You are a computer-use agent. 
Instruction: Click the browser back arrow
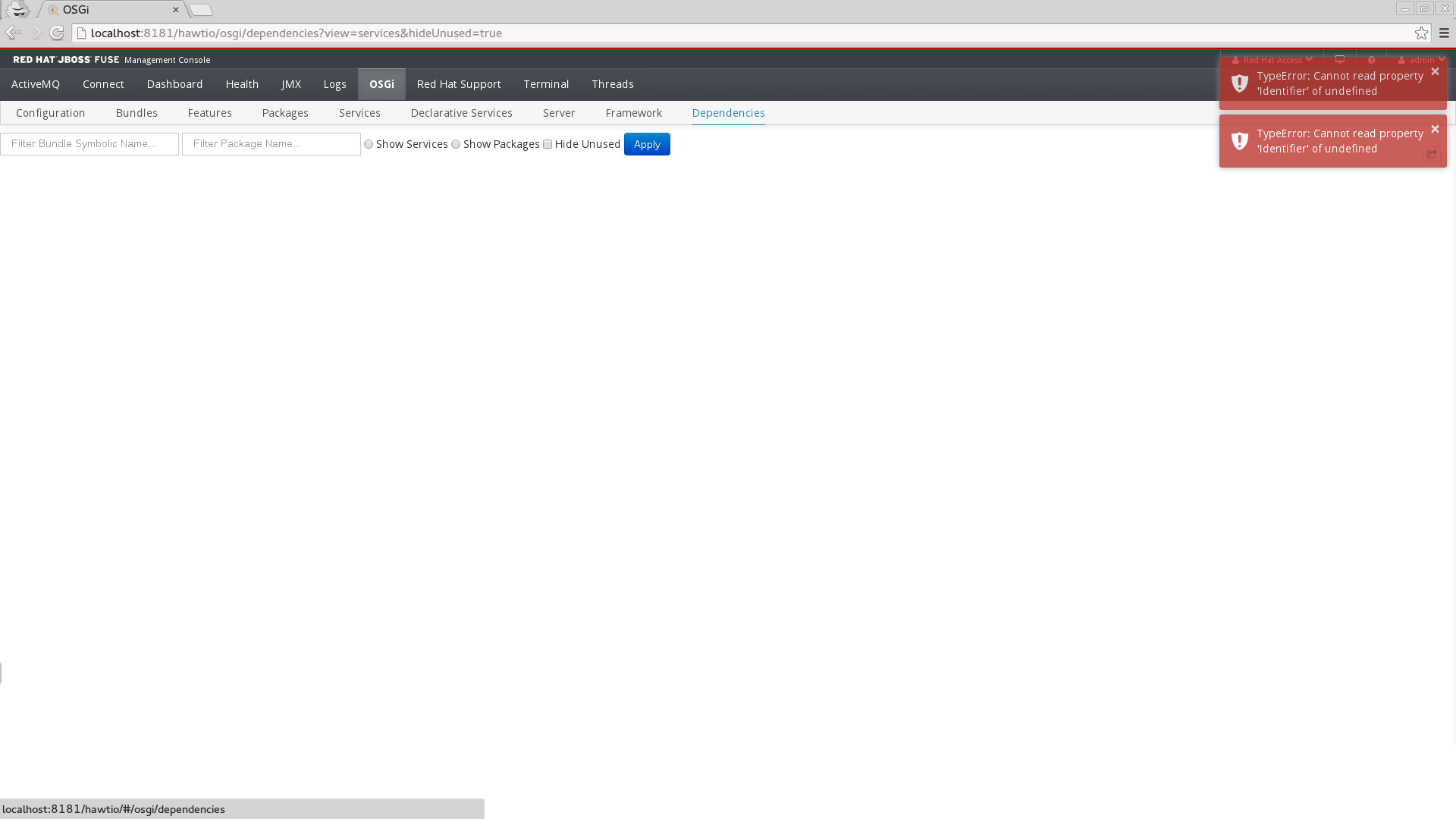13,33
